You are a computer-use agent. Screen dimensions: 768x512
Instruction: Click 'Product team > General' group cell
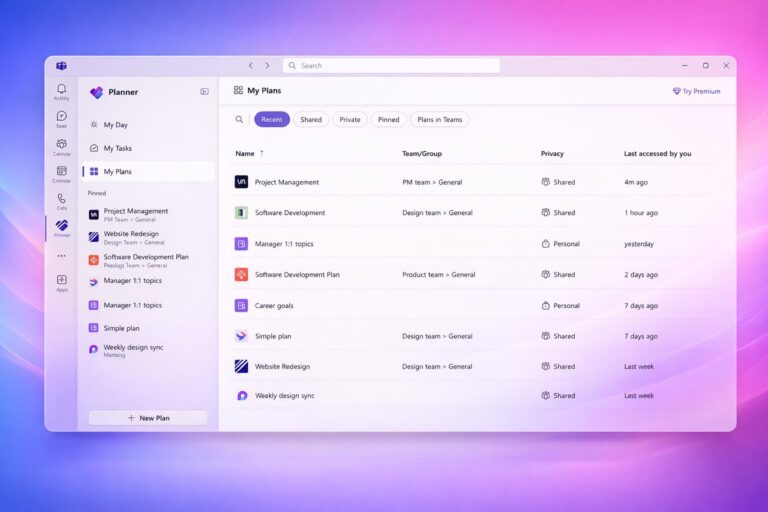438,275
